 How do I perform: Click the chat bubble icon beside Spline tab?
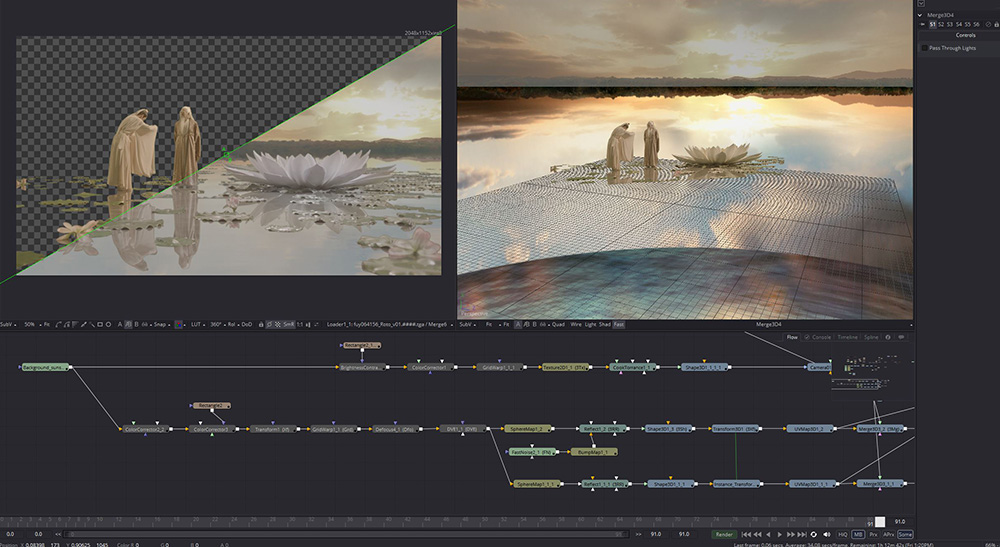tap(901, 337)
